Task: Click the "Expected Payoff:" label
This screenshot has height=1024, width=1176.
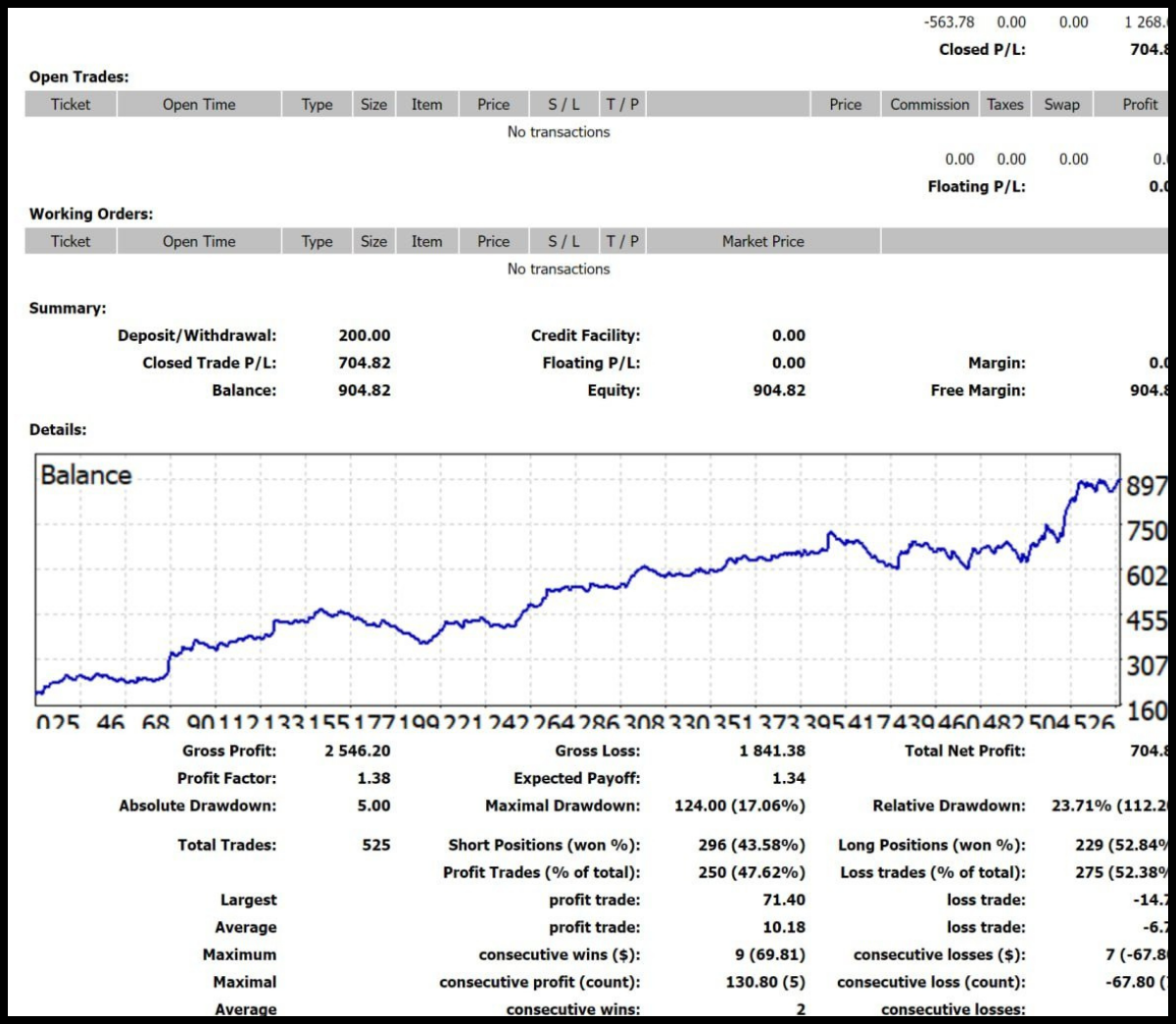Action: [x=576, y=778]
